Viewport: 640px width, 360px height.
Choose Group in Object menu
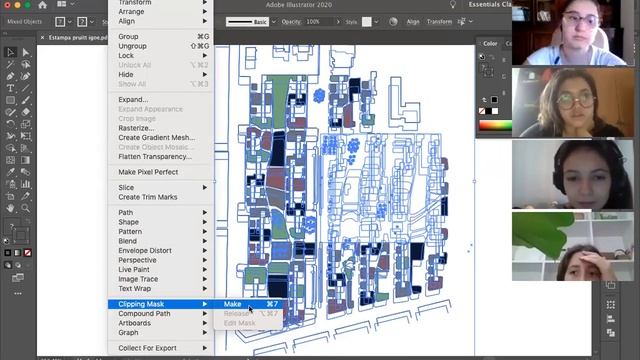[x=160, y=37]
